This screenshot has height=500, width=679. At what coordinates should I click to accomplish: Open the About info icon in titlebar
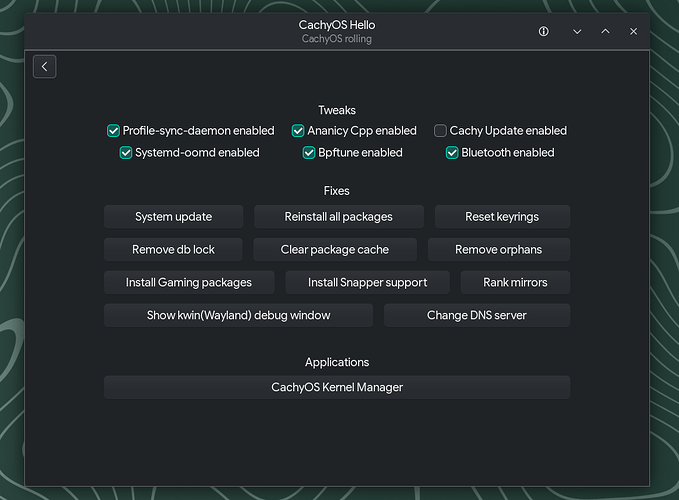pos(544,32)
